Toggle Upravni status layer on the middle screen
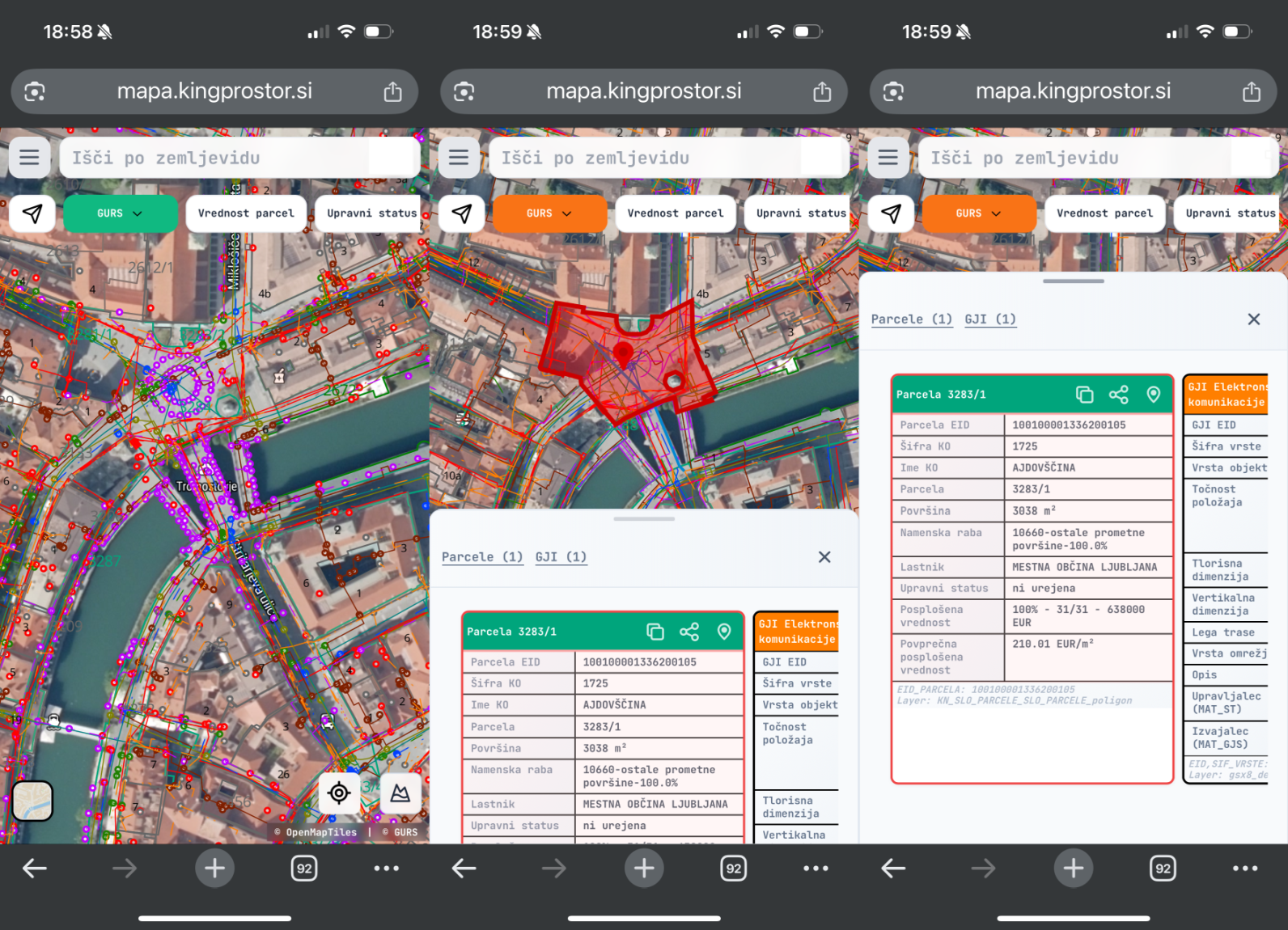 (x=800, y=213)
